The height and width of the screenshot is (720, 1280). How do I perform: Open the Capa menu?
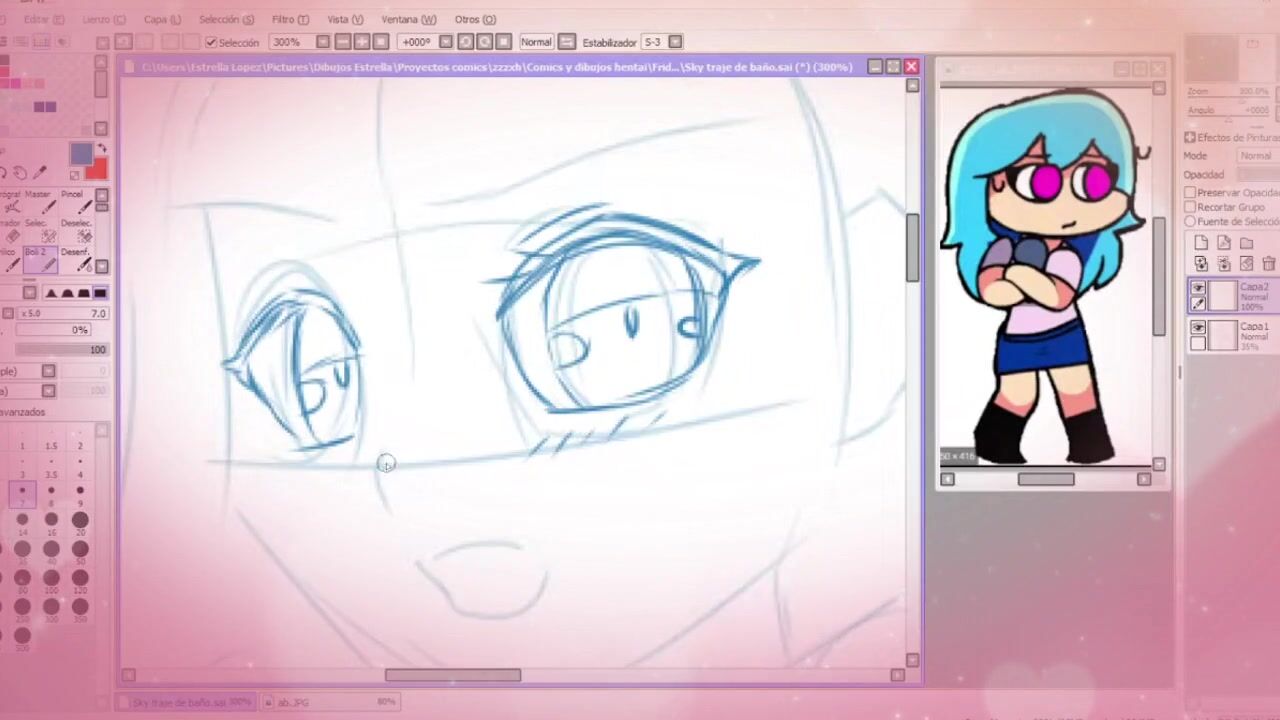coord(162,19)
